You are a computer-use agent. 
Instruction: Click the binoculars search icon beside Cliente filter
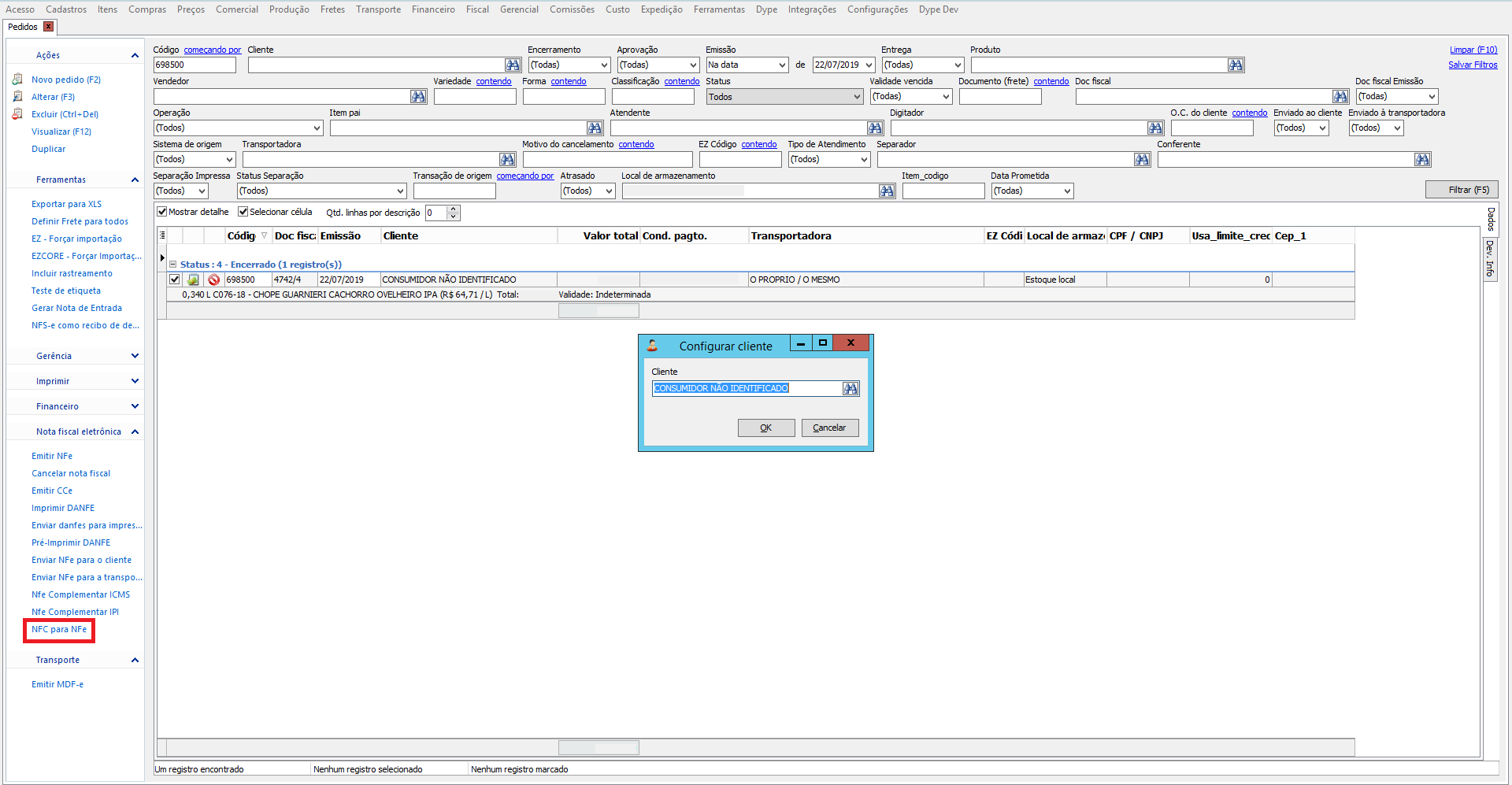click(513, 65)
